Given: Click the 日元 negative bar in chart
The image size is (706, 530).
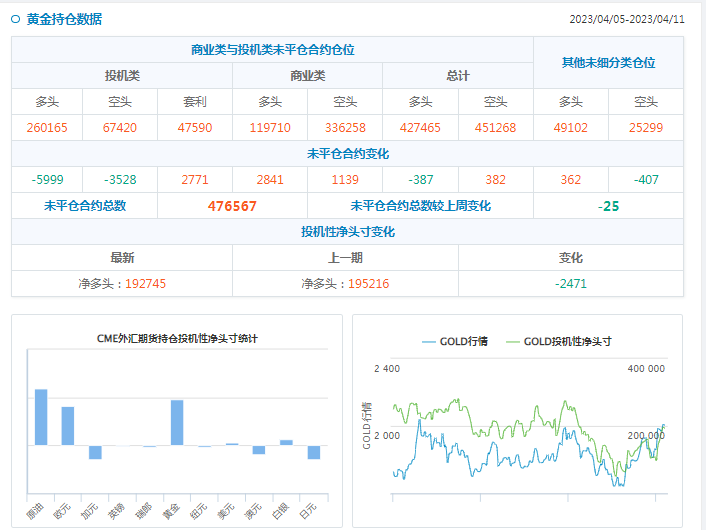Looking at the screenshot, I should click(313, 452).
